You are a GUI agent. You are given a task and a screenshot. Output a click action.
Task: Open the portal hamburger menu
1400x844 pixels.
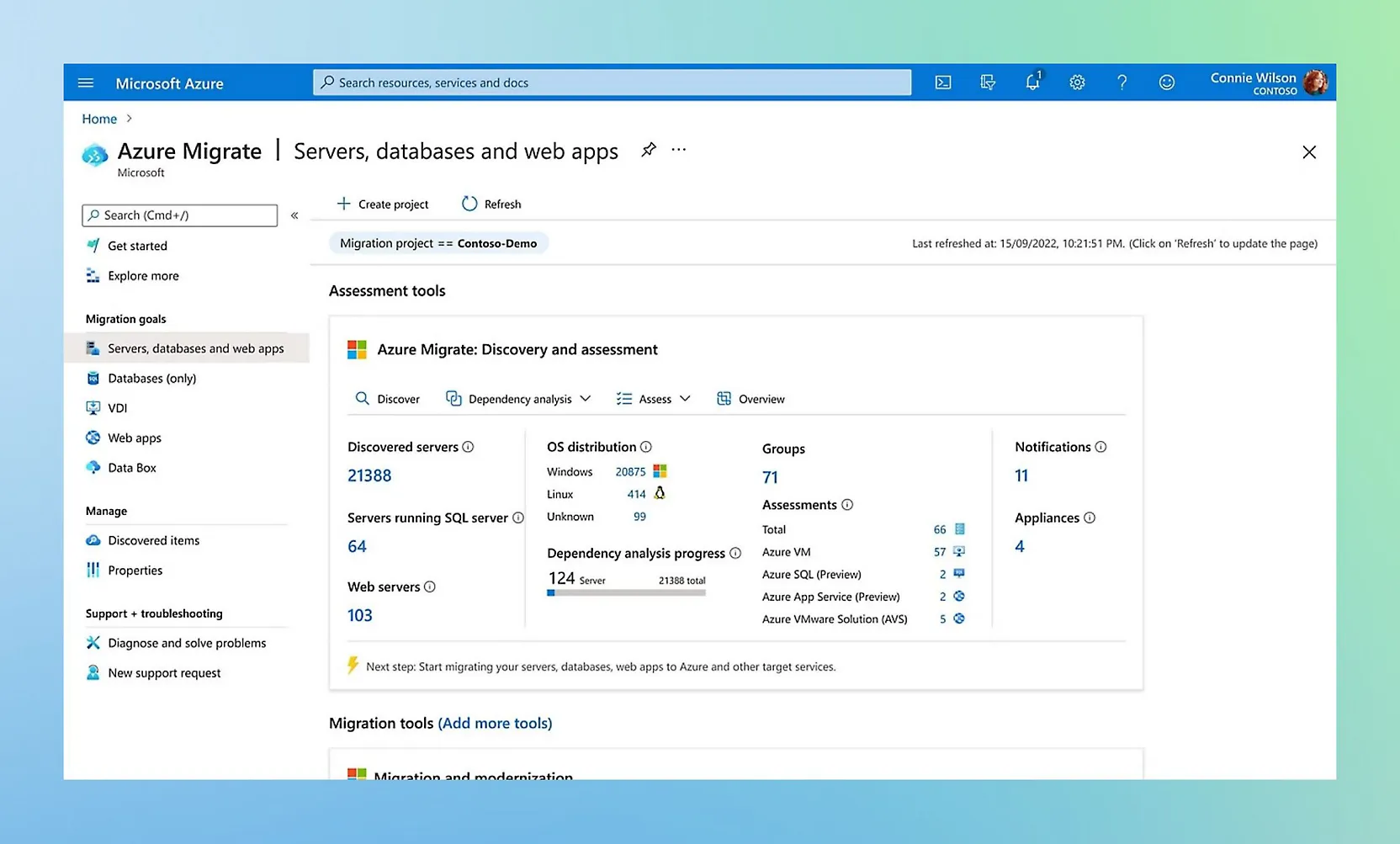point(86,83)
